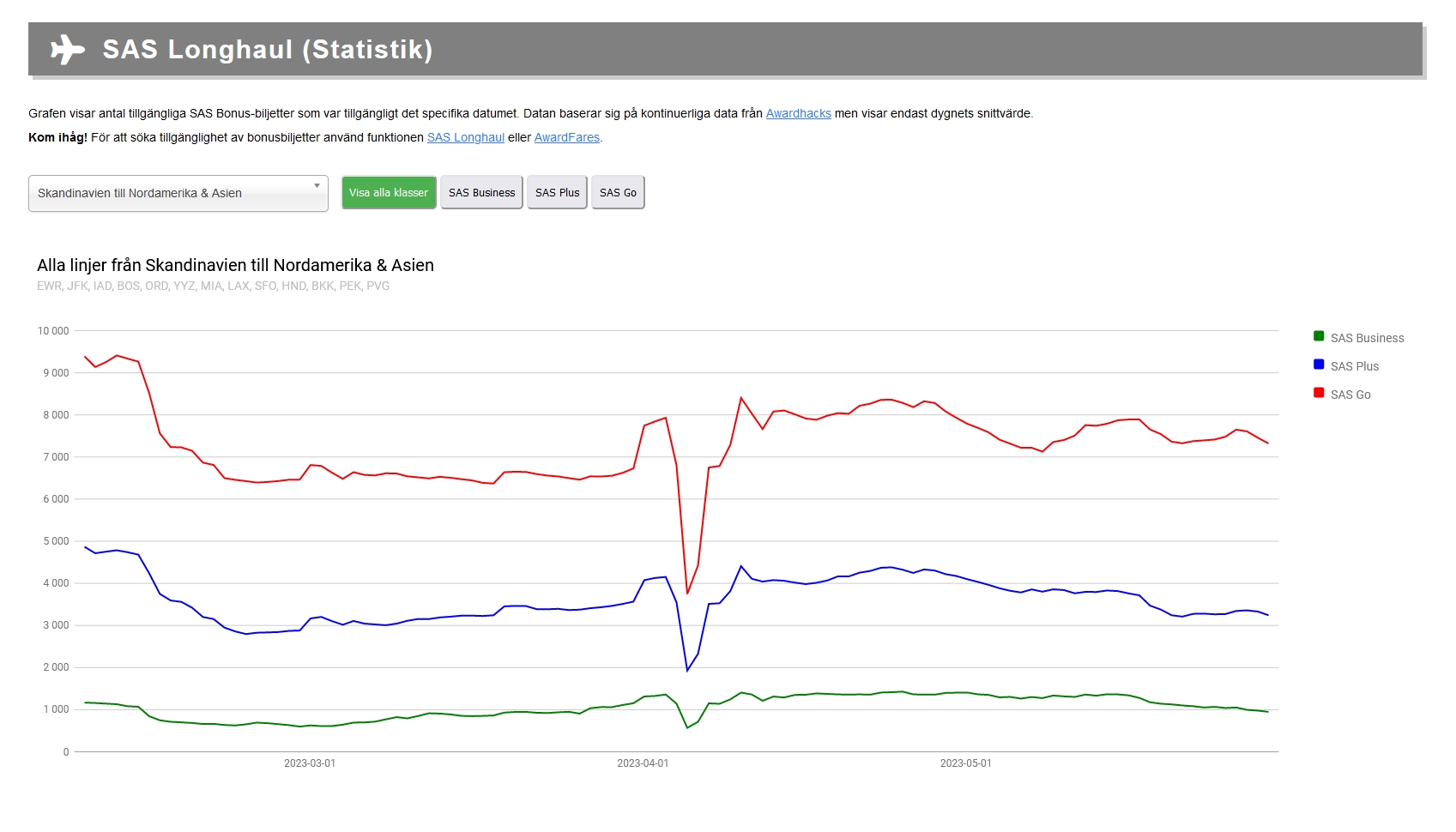Follow the SAS Longhaul link

coord(466,137)
